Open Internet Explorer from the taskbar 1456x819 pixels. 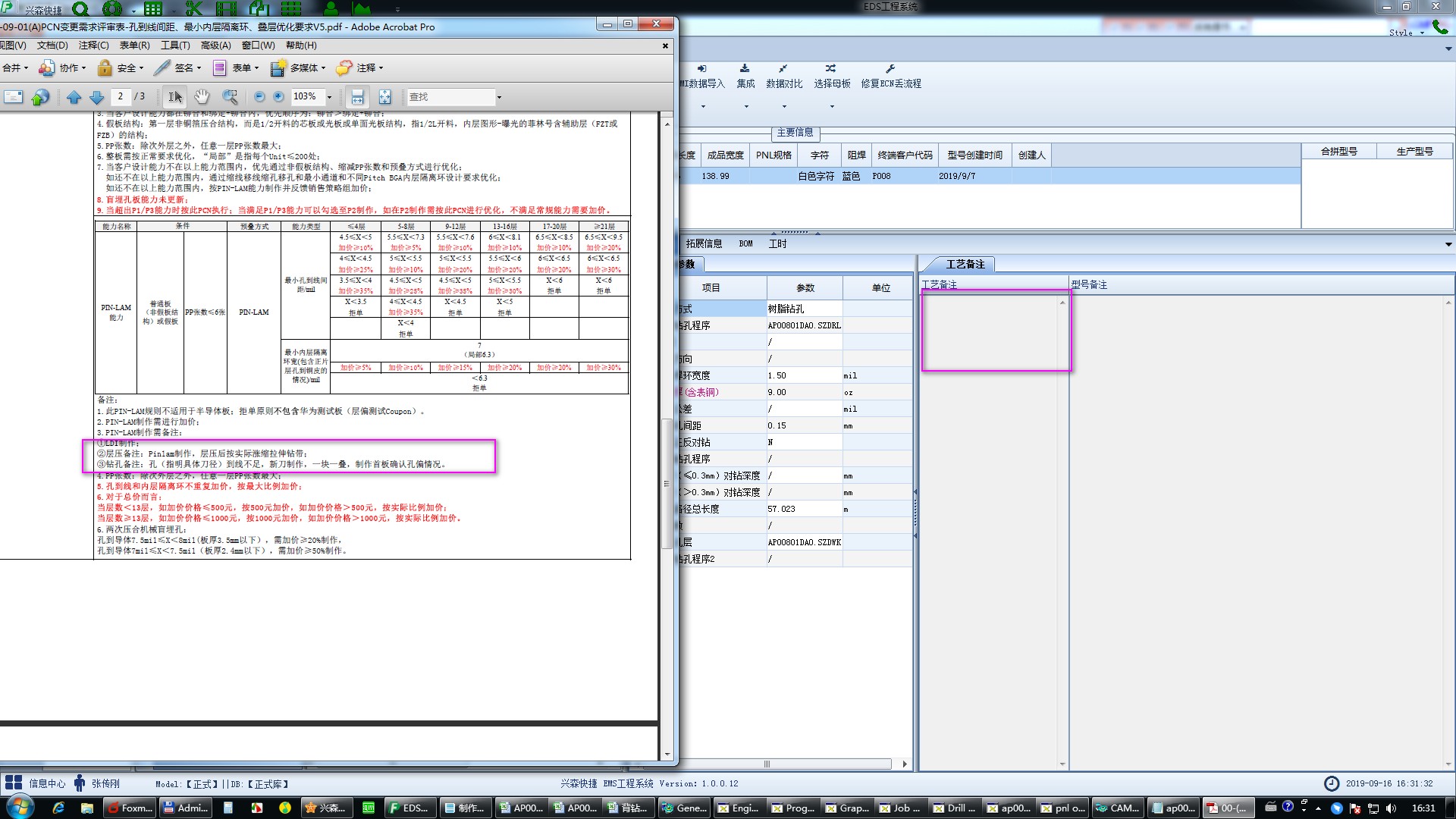tap(58, 808)
